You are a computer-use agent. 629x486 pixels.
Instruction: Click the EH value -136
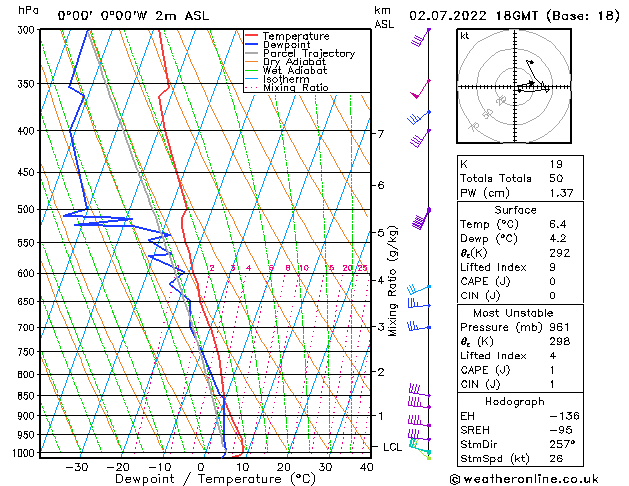tap(564, 416)
